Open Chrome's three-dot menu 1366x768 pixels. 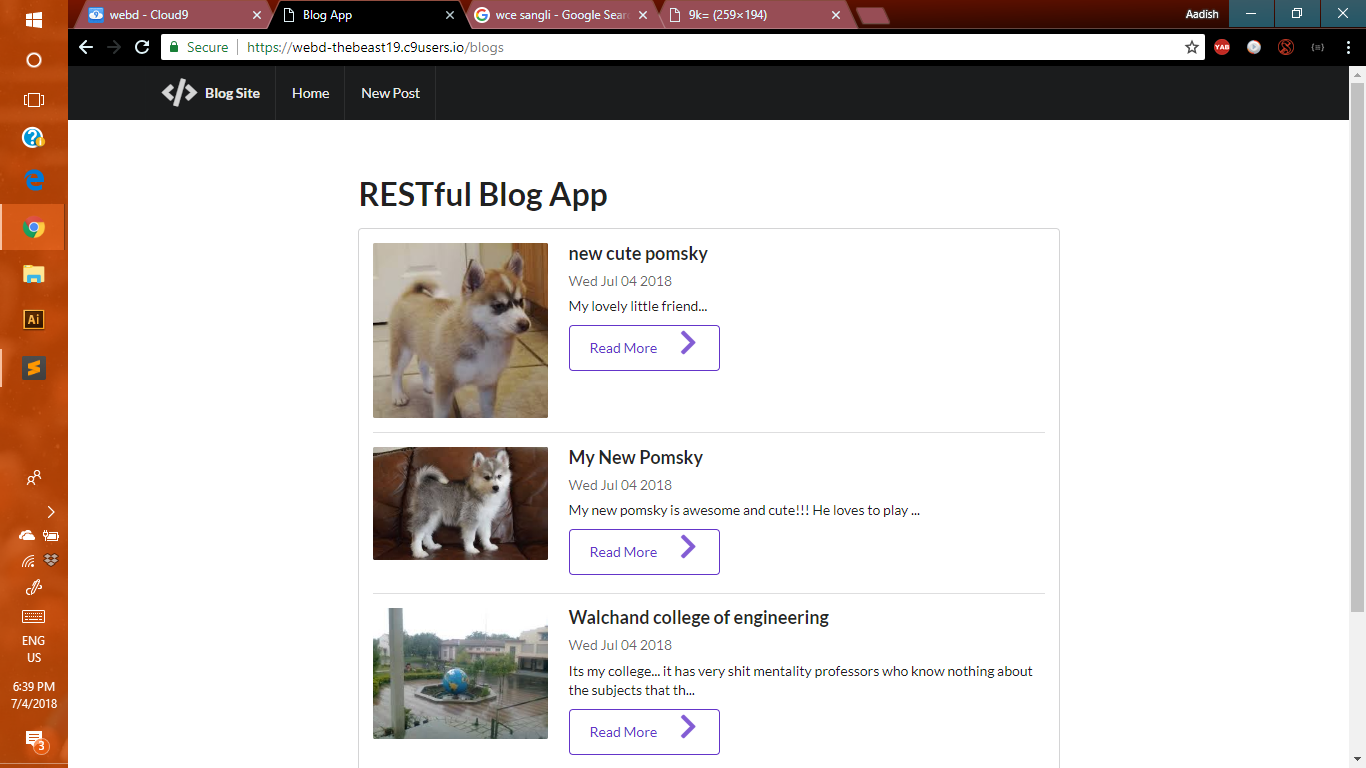[x=1349, y=47]
